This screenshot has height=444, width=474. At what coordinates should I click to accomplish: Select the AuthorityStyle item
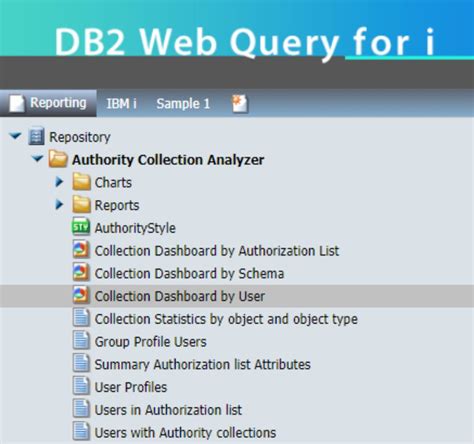click(x=135, y=228)
